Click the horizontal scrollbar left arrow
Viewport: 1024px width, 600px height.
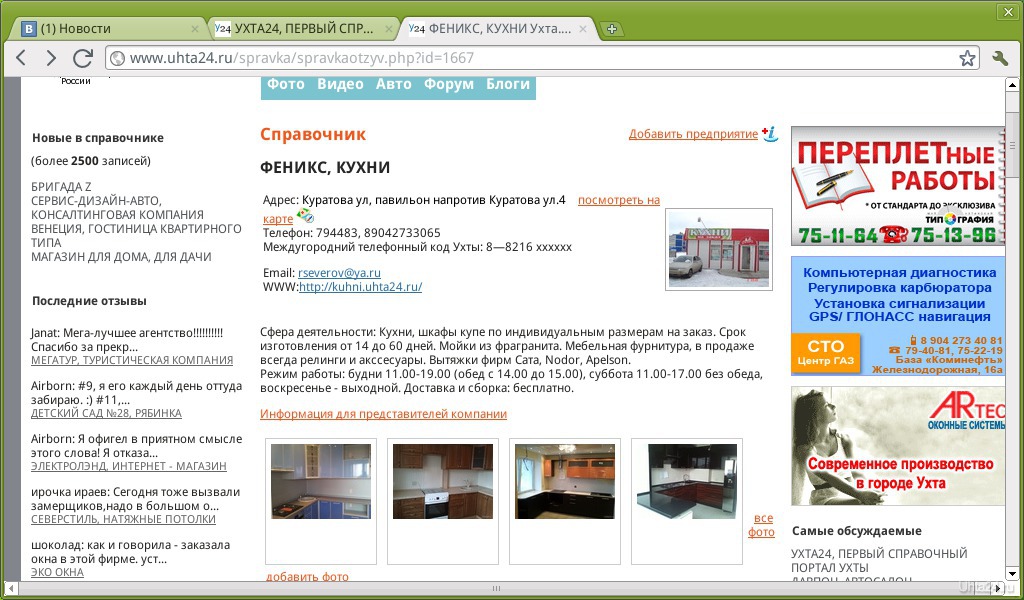[x=10, y=588]
